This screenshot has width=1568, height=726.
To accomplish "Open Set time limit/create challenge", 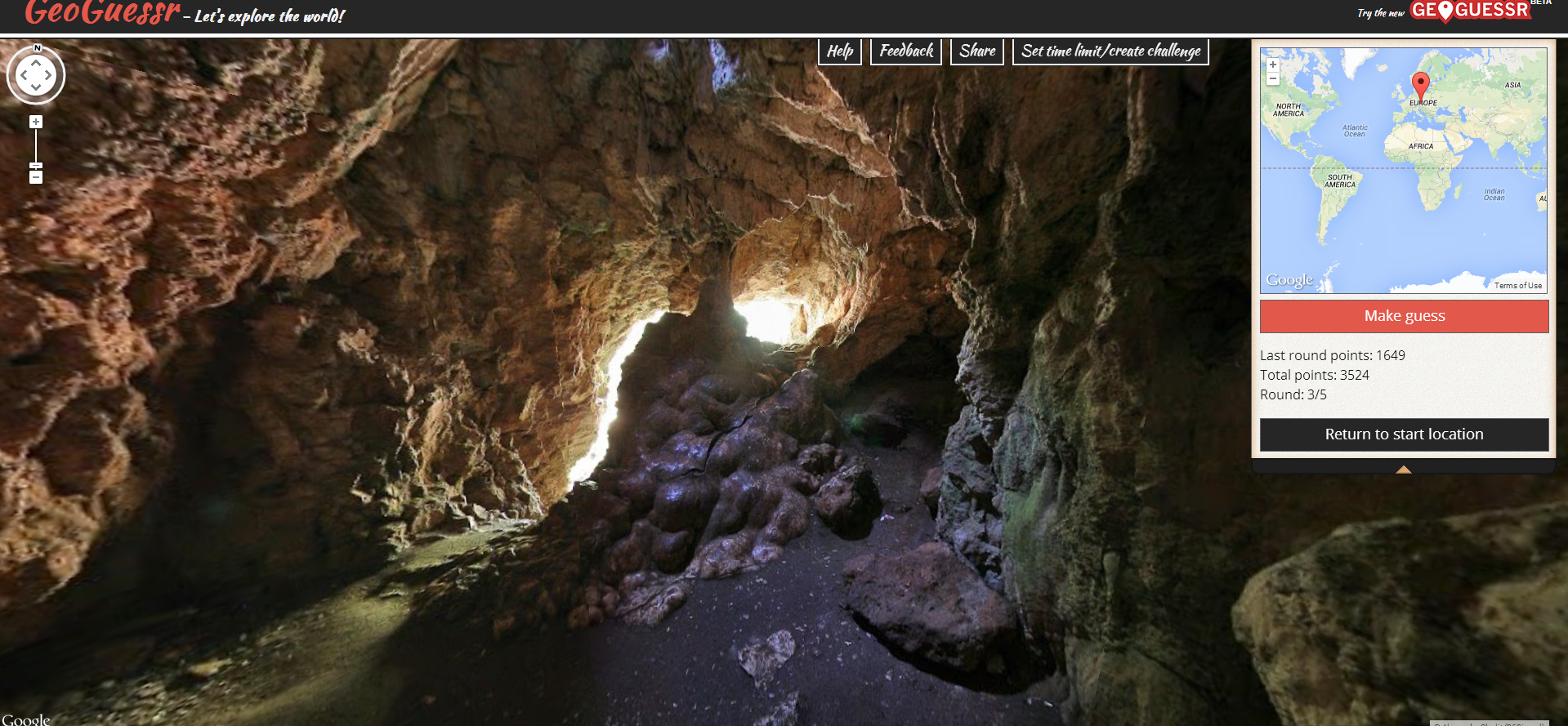I will (x=1110, y=51).
